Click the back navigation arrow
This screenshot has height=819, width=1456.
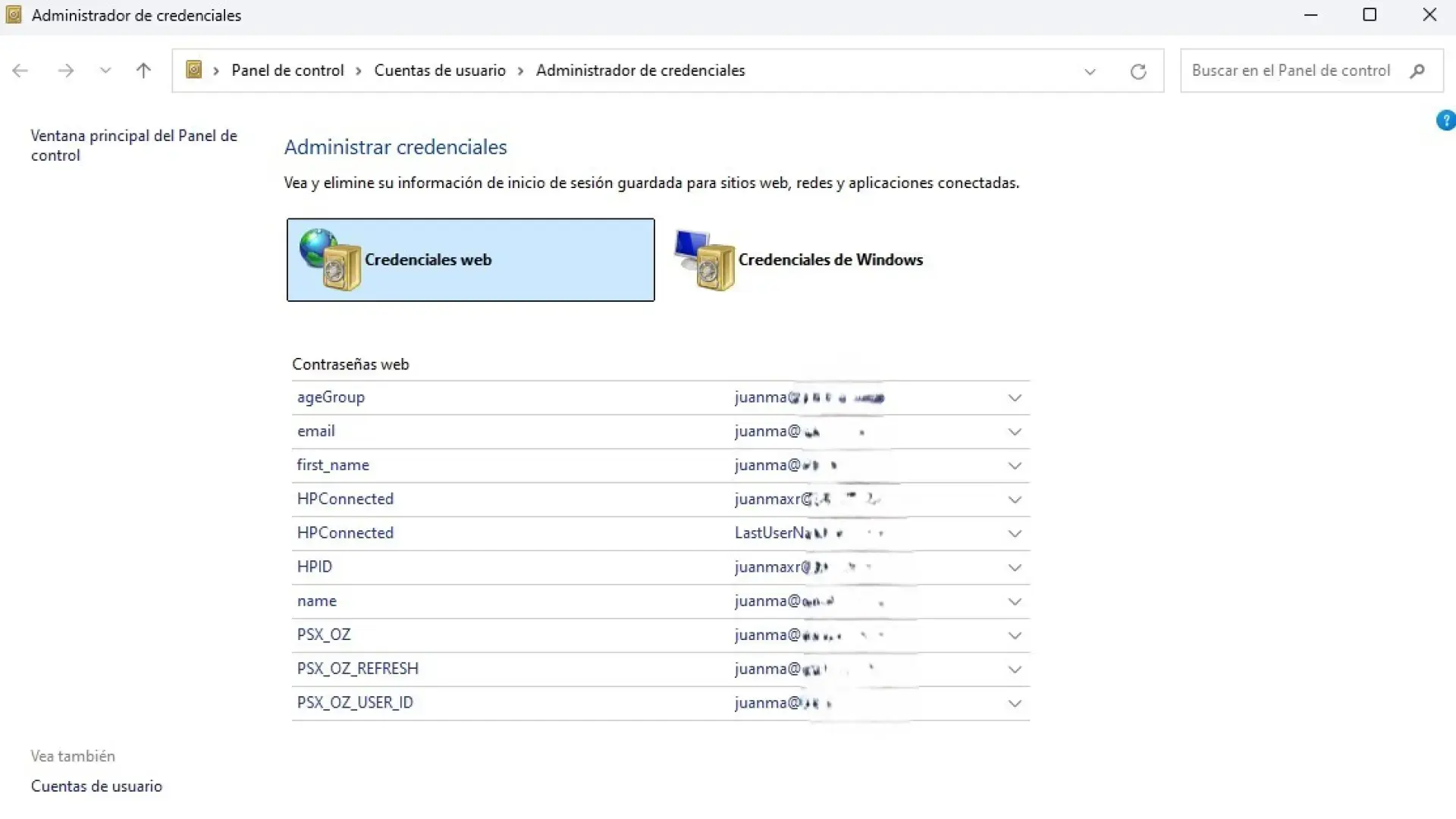tap(20, 71)
